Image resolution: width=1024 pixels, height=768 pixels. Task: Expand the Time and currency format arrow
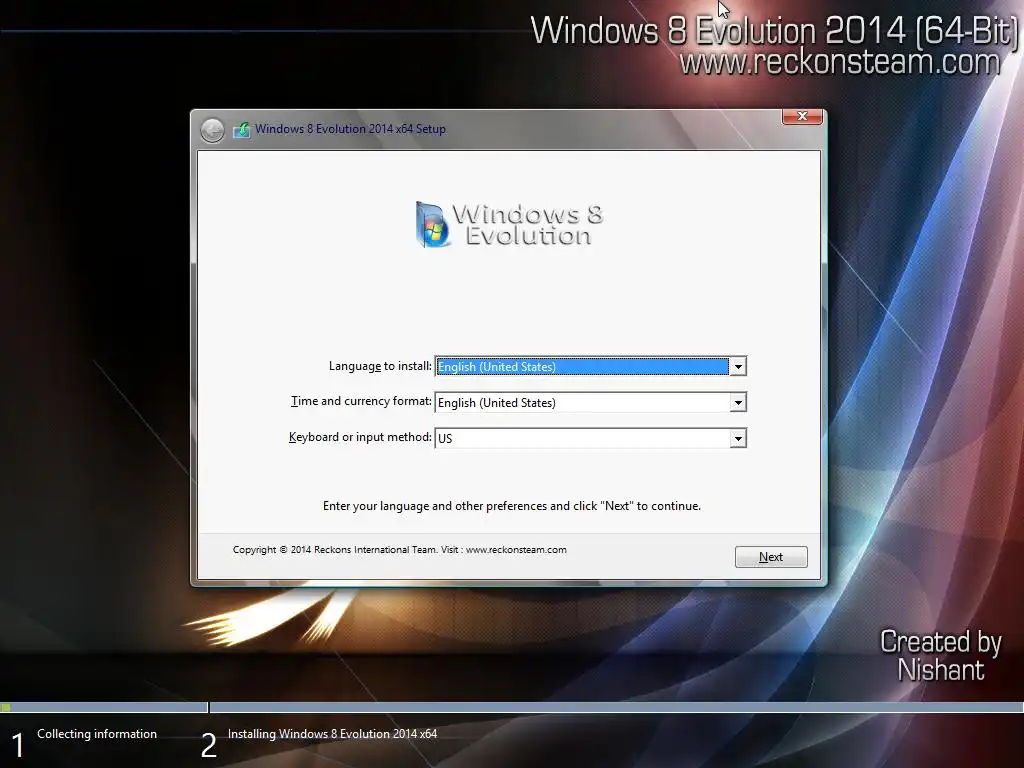(x=738, y=402)
